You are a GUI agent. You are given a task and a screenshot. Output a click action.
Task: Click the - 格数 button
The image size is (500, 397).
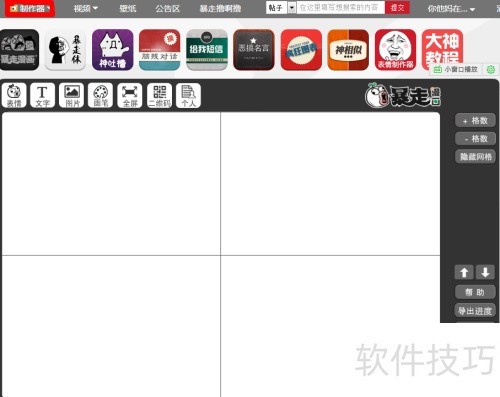tap(475, 138)
